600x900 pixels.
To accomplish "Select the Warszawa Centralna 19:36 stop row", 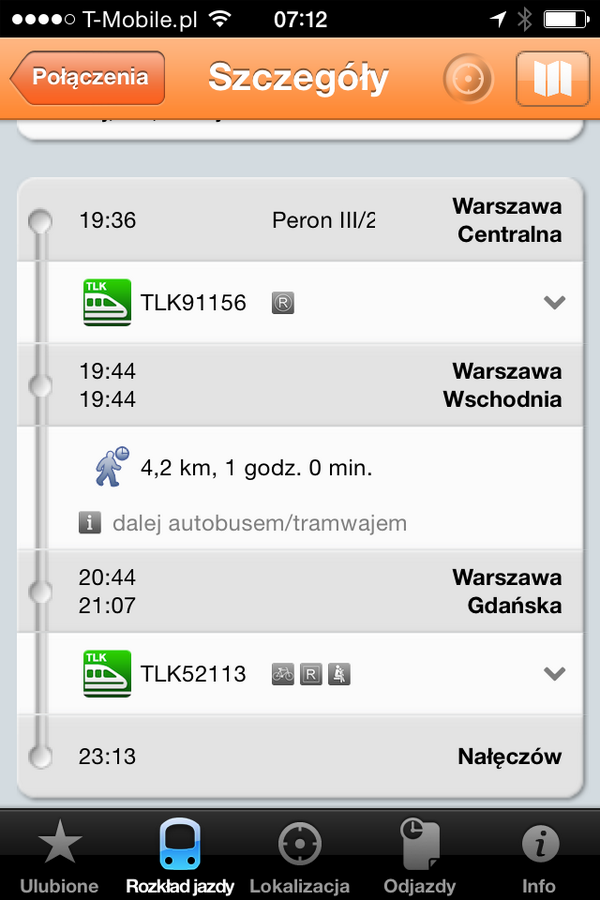I will pyautogui.click(x=300, y=220).
